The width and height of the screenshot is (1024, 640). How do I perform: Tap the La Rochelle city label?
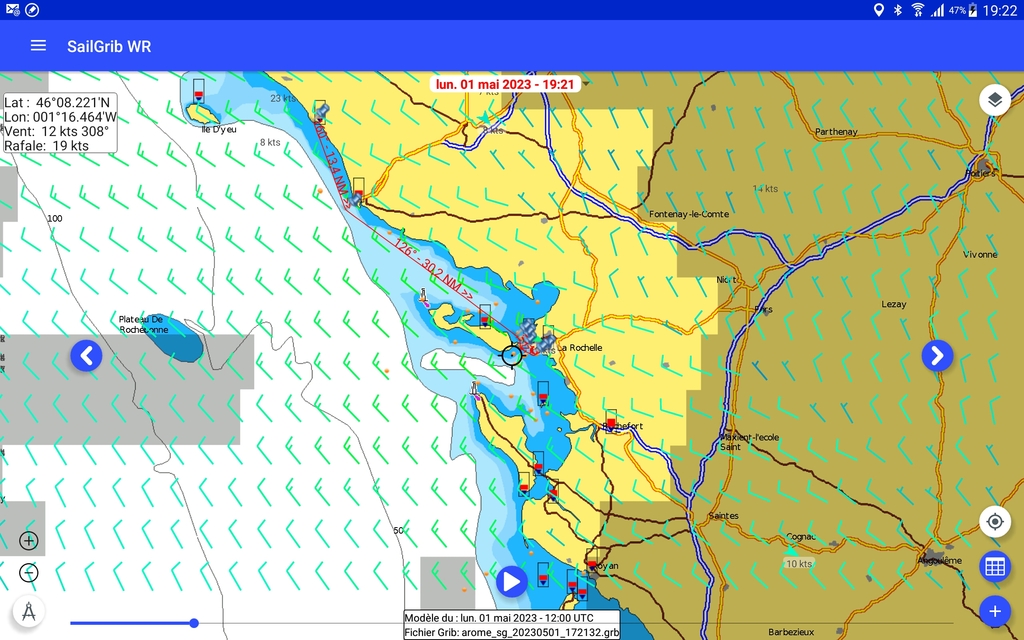579,347
